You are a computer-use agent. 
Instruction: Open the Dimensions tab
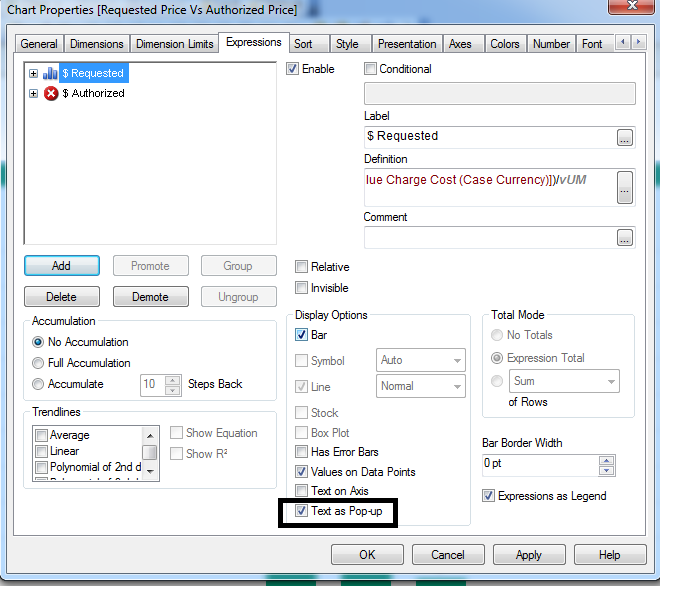coord(97,44)
